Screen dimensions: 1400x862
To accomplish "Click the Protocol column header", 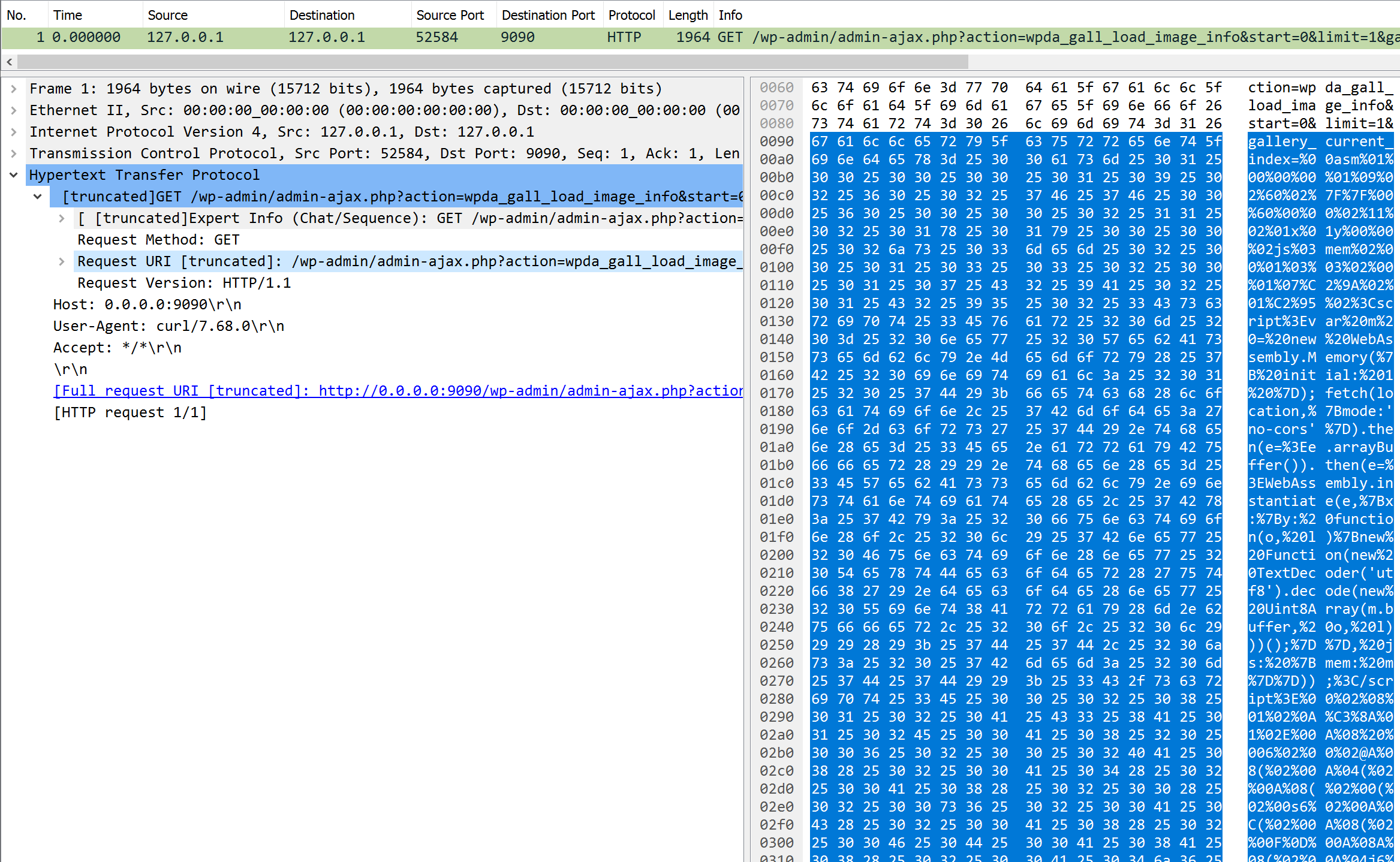I will point(631,15).
